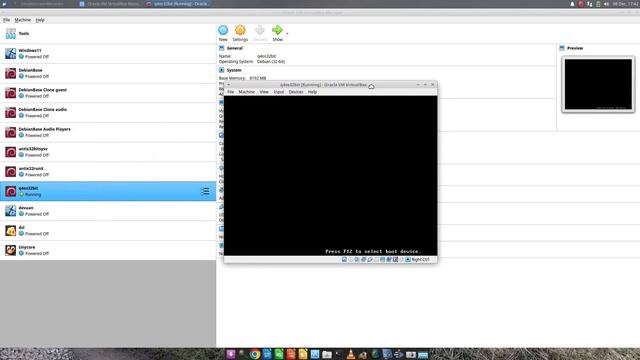
Task: Open the terminal icon in the dock
Action: tap(339, 354)
